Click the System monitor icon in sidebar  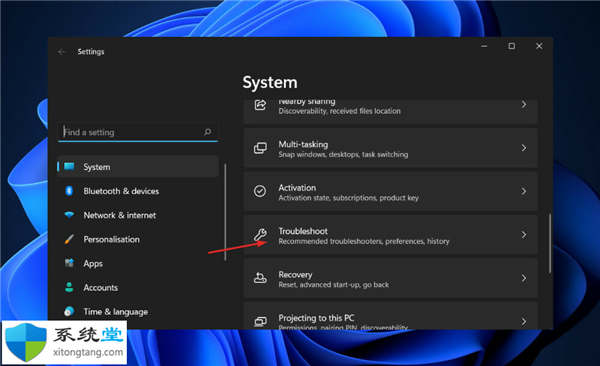click(69, 167)
